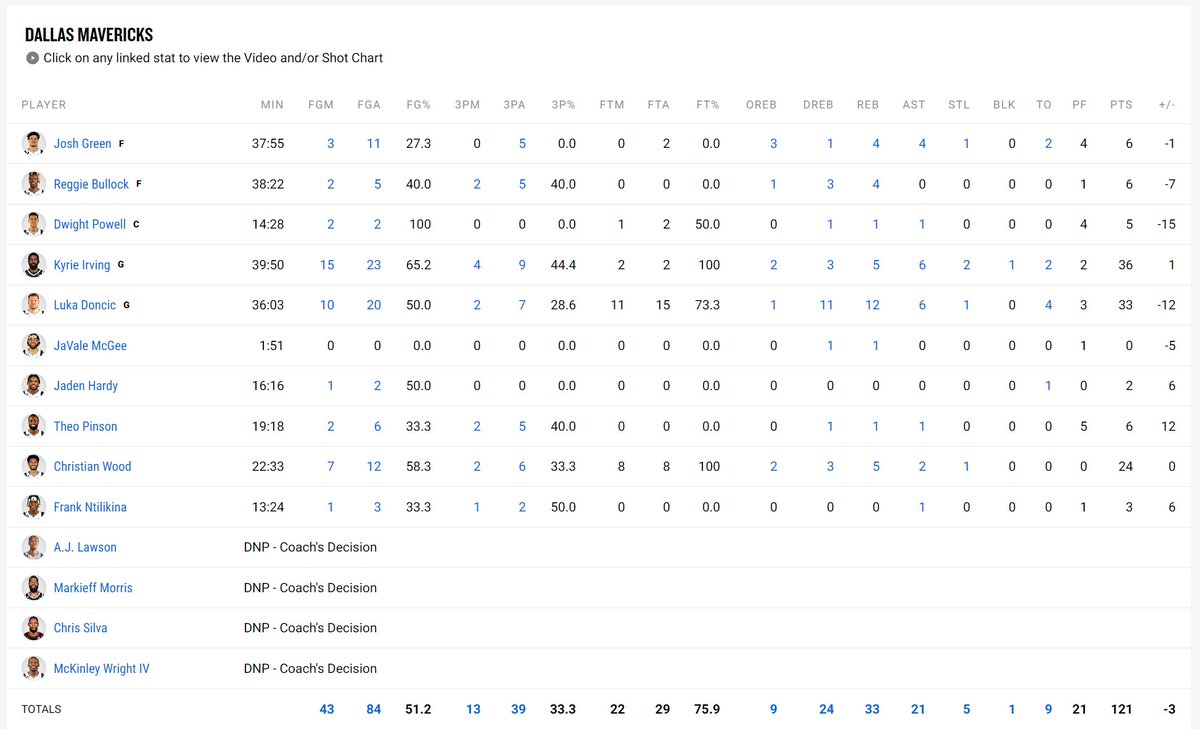Open Theo Pinson's headshot thumbnail
Image resolution: width=1200 pixels, height=729 pixels.
(x=34, y=426)
